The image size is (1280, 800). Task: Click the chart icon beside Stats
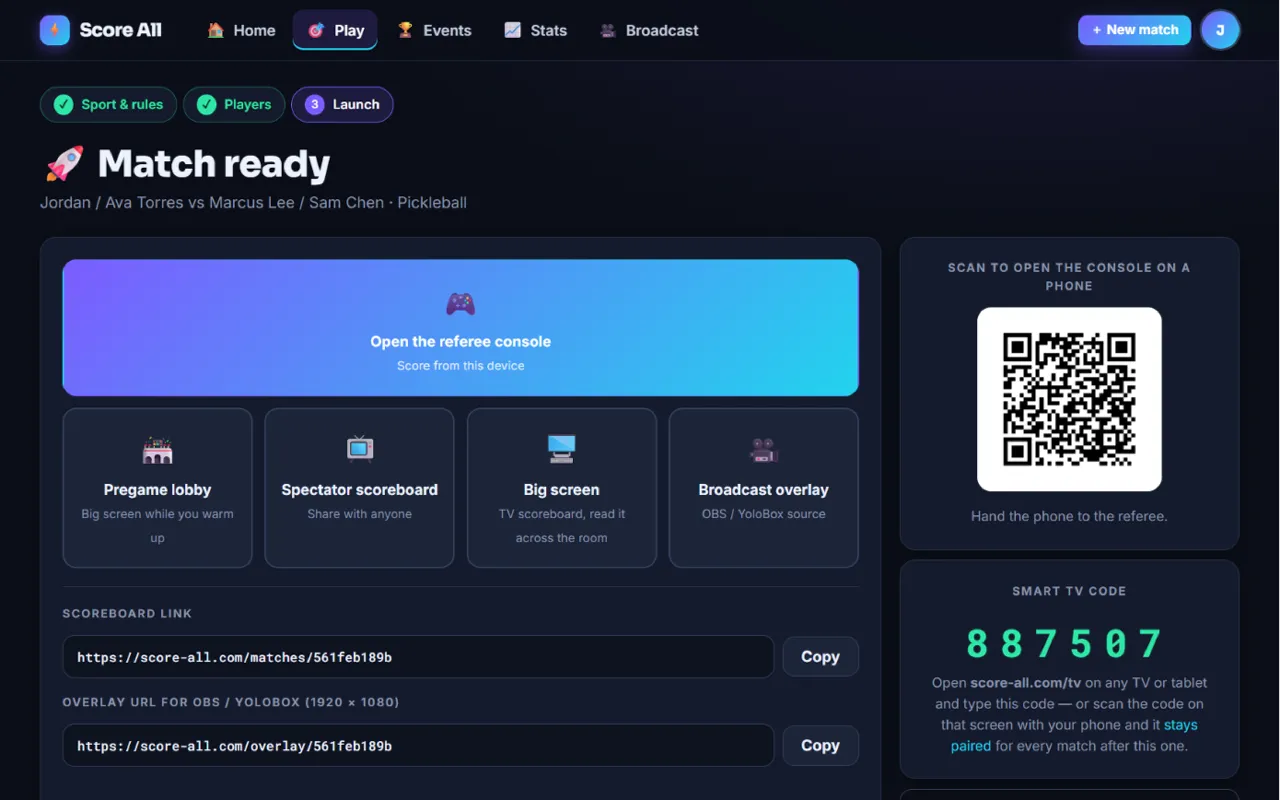(512, 30)
